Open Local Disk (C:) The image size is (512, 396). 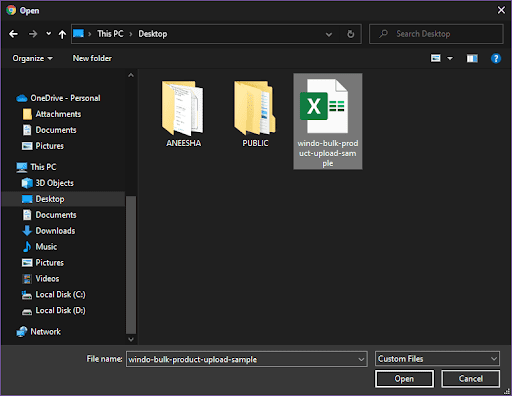tap(53, 295)
